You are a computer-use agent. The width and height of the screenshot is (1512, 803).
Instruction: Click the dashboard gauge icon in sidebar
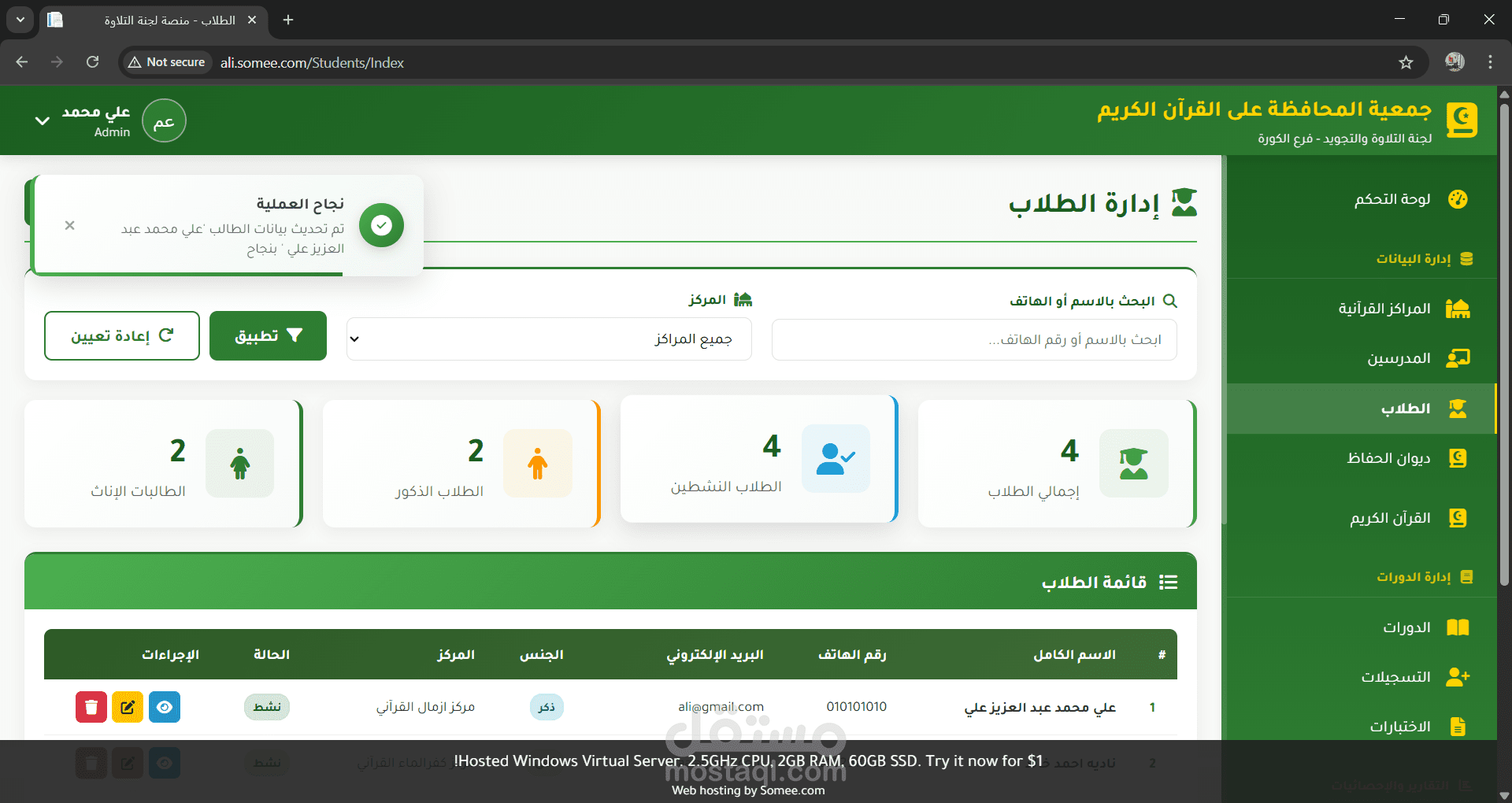pos(1458,199)
